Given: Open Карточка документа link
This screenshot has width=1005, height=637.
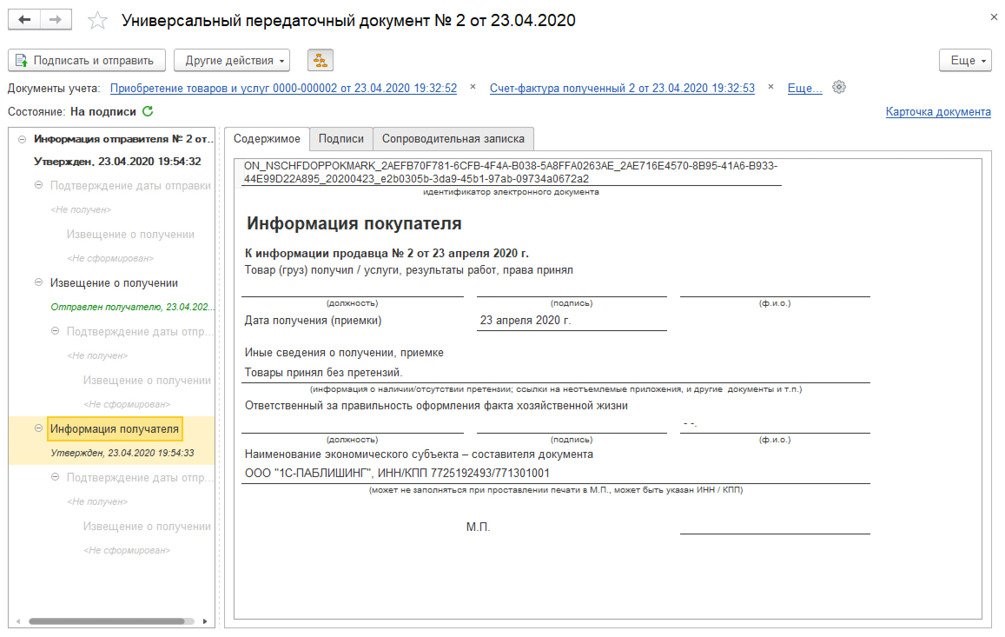Looking at the screenshot, I should (937, 112).
